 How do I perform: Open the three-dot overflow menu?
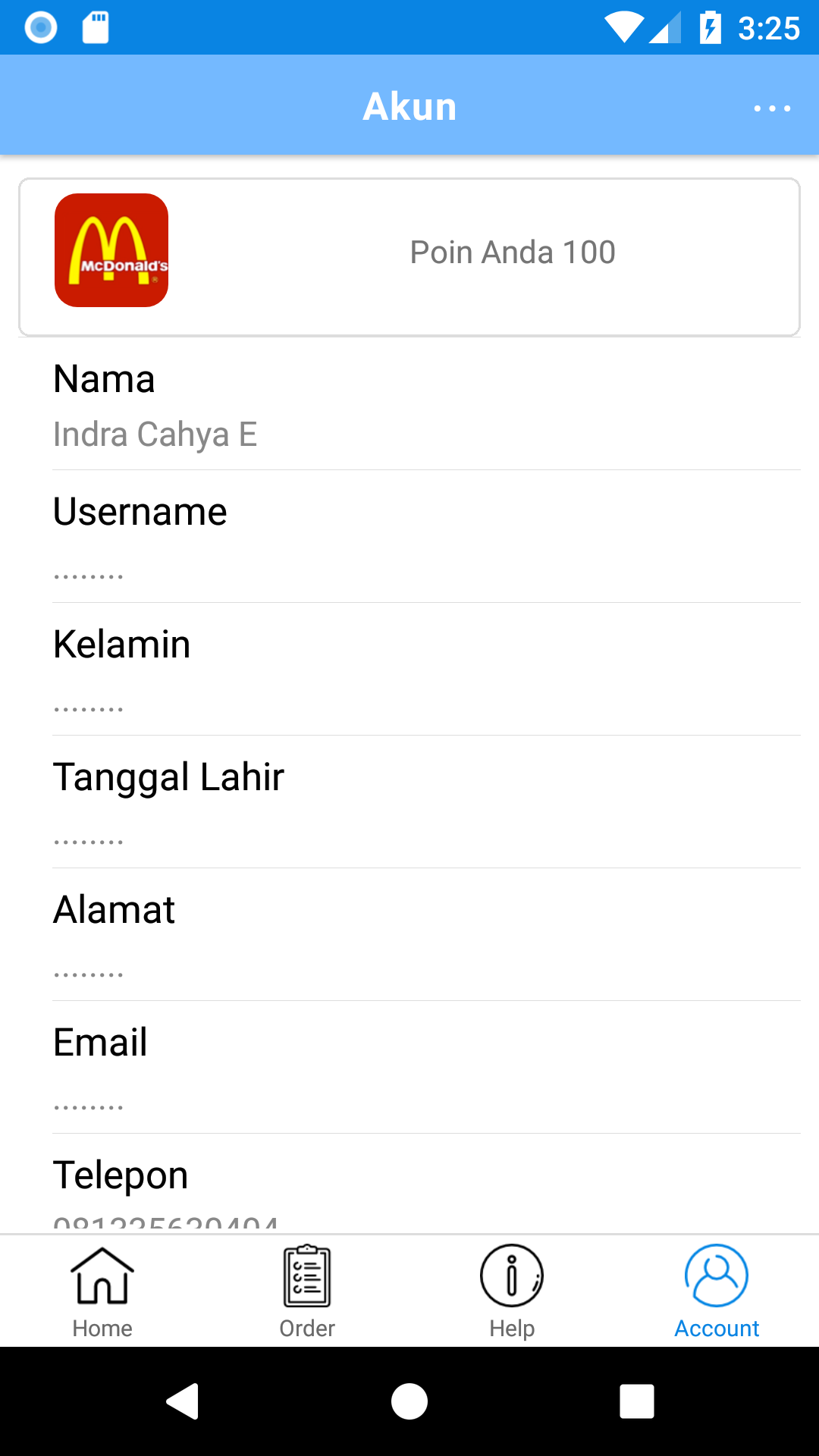pos(772,108)
